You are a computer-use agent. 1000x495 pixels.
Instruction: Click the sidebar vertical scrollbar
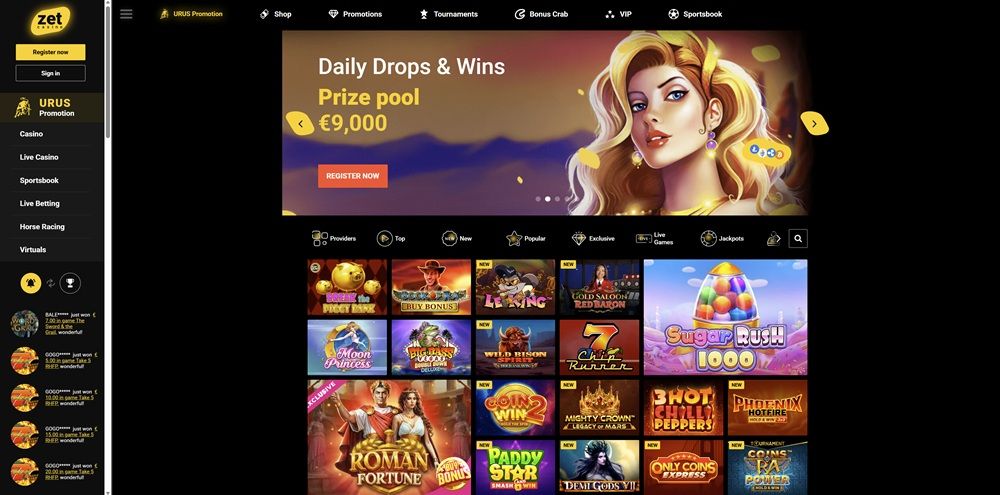click(x=108, y=70)
